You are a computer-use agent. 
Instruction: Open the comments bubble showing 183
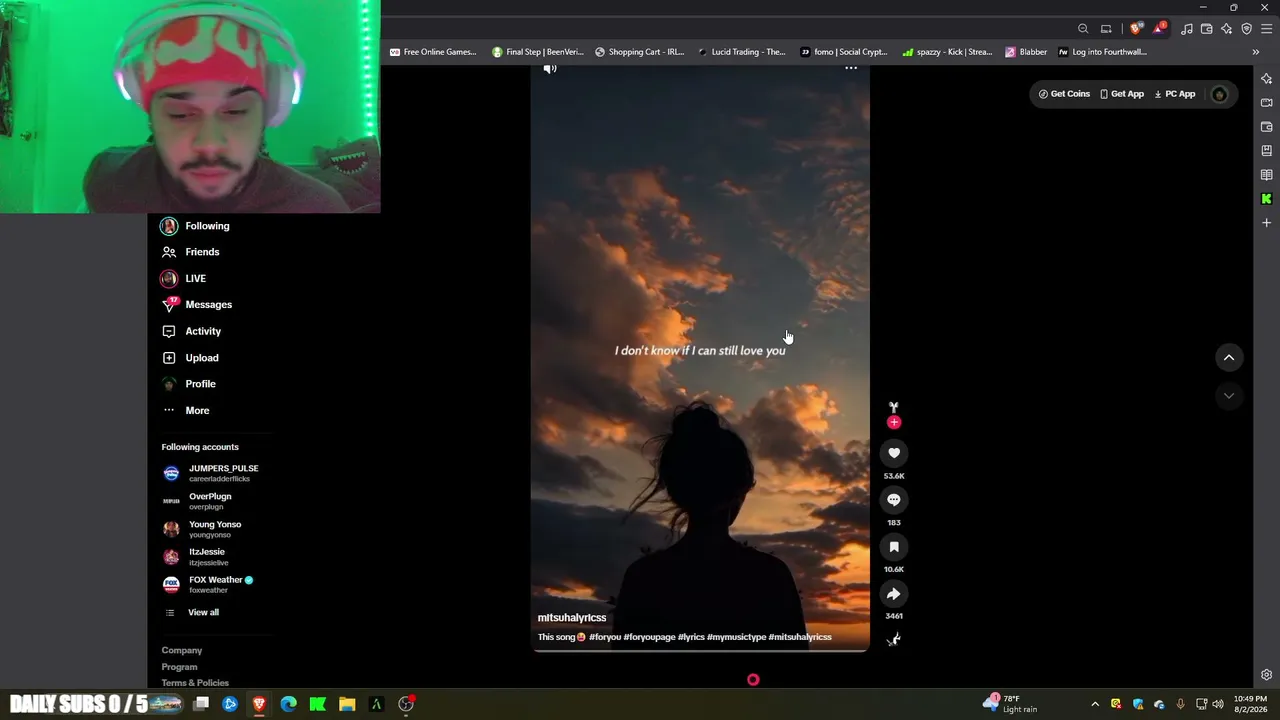(x=894, y=500)
